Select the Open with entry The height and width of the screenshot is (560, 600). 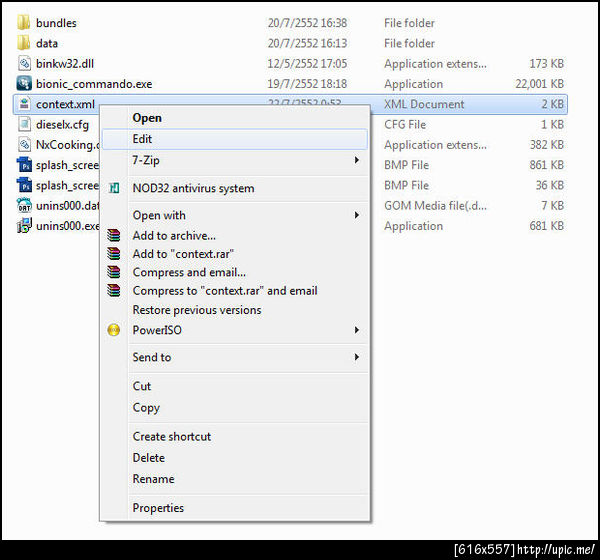[x=235, y=215]
